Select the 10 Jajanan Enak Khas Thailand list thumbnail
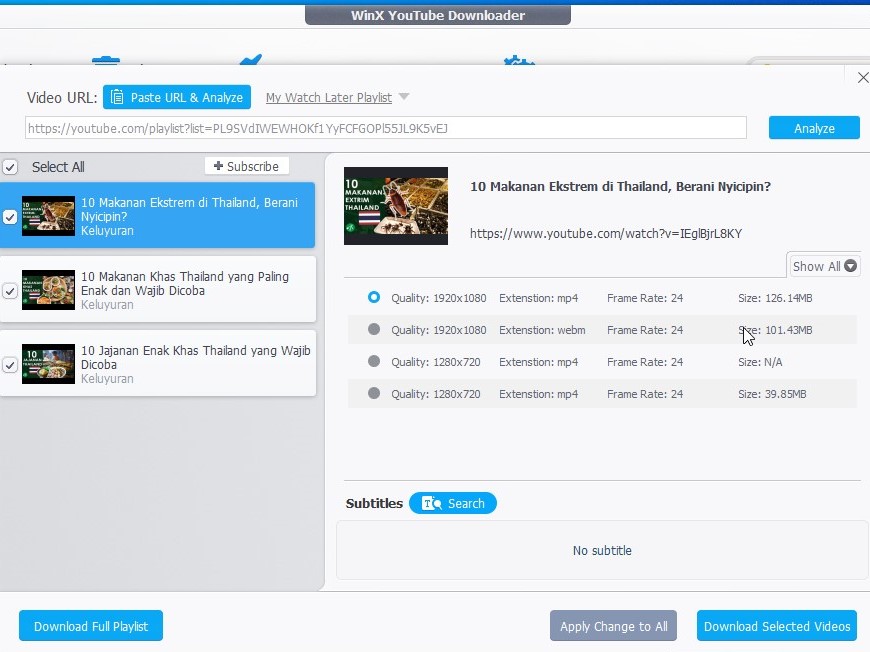 (48, 364)
